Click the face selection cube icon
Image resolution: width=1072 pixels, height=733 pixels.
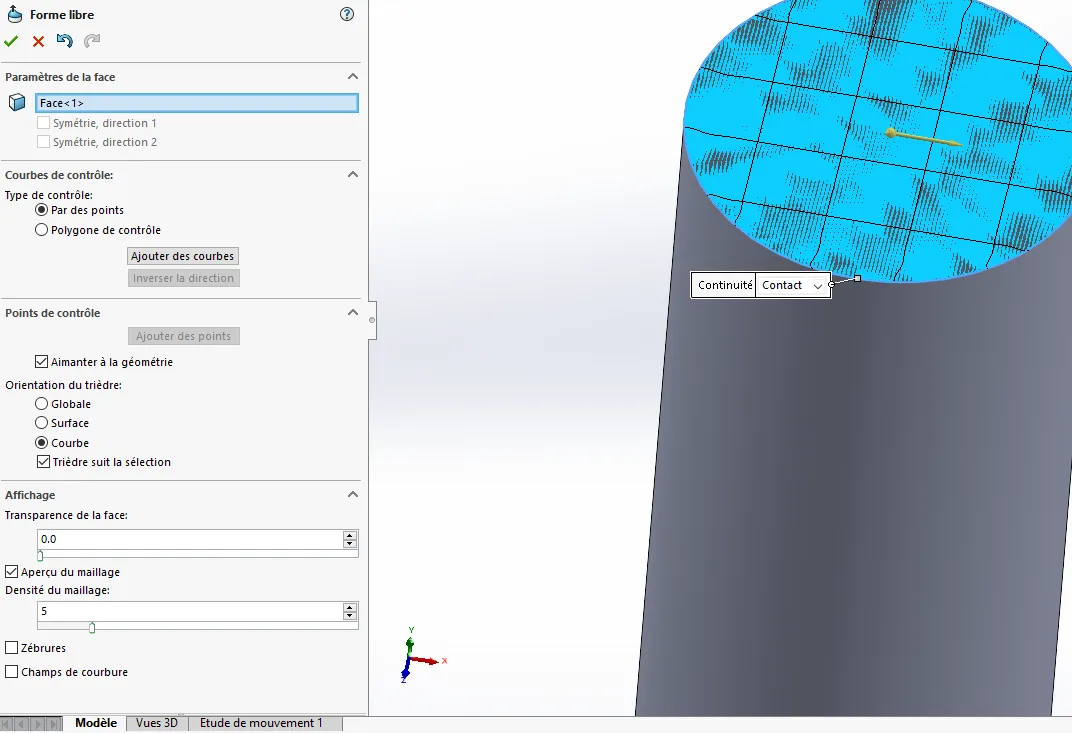pyautogui.click(x=17, y=103)
